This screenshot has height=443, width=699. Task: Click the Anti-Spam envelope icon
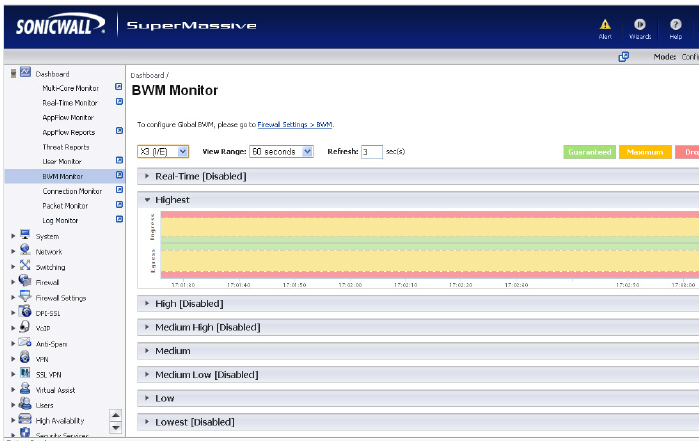25,342
